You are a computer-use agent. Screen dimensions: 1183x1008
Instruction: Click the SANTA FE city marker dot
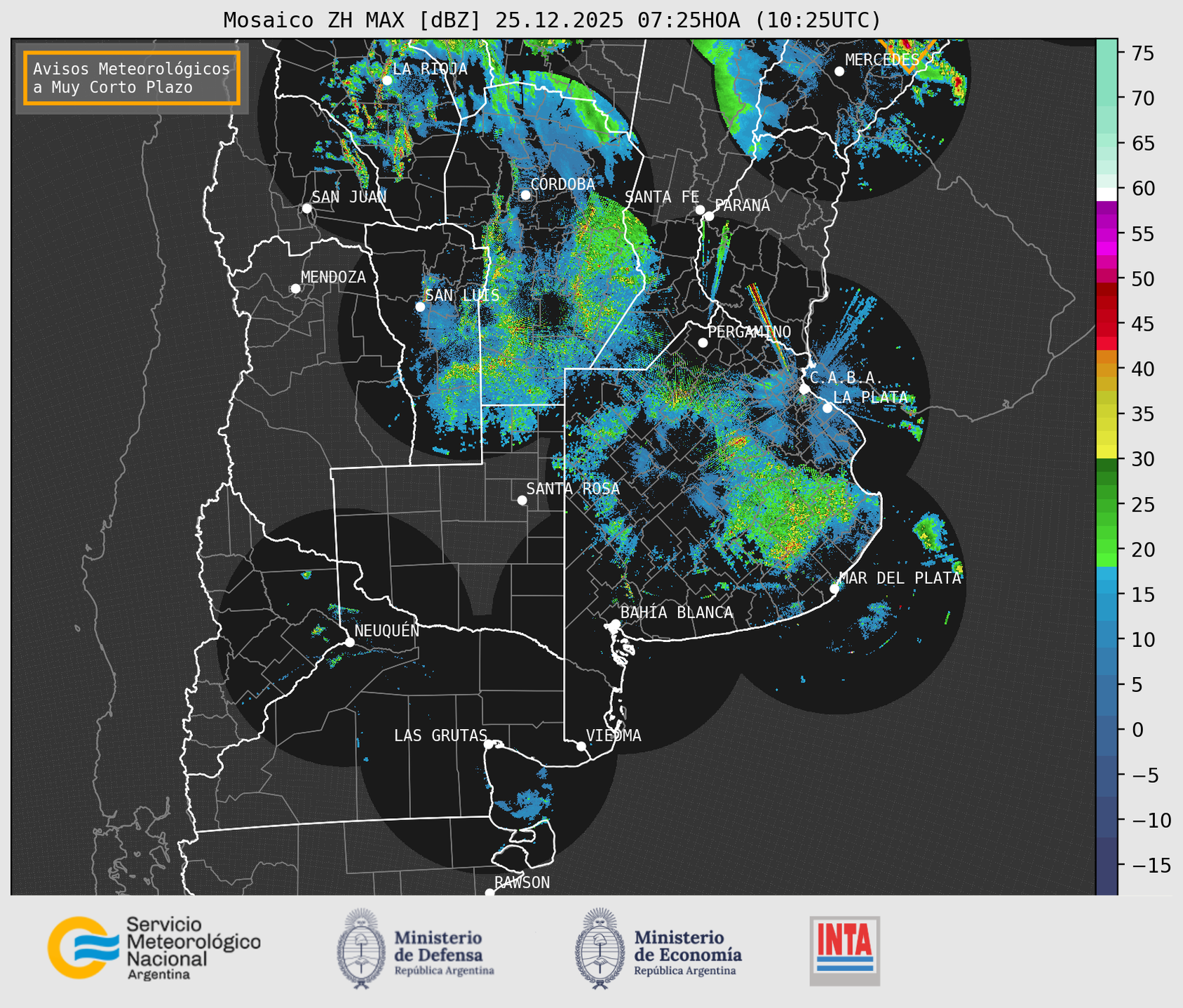(700, 210)
